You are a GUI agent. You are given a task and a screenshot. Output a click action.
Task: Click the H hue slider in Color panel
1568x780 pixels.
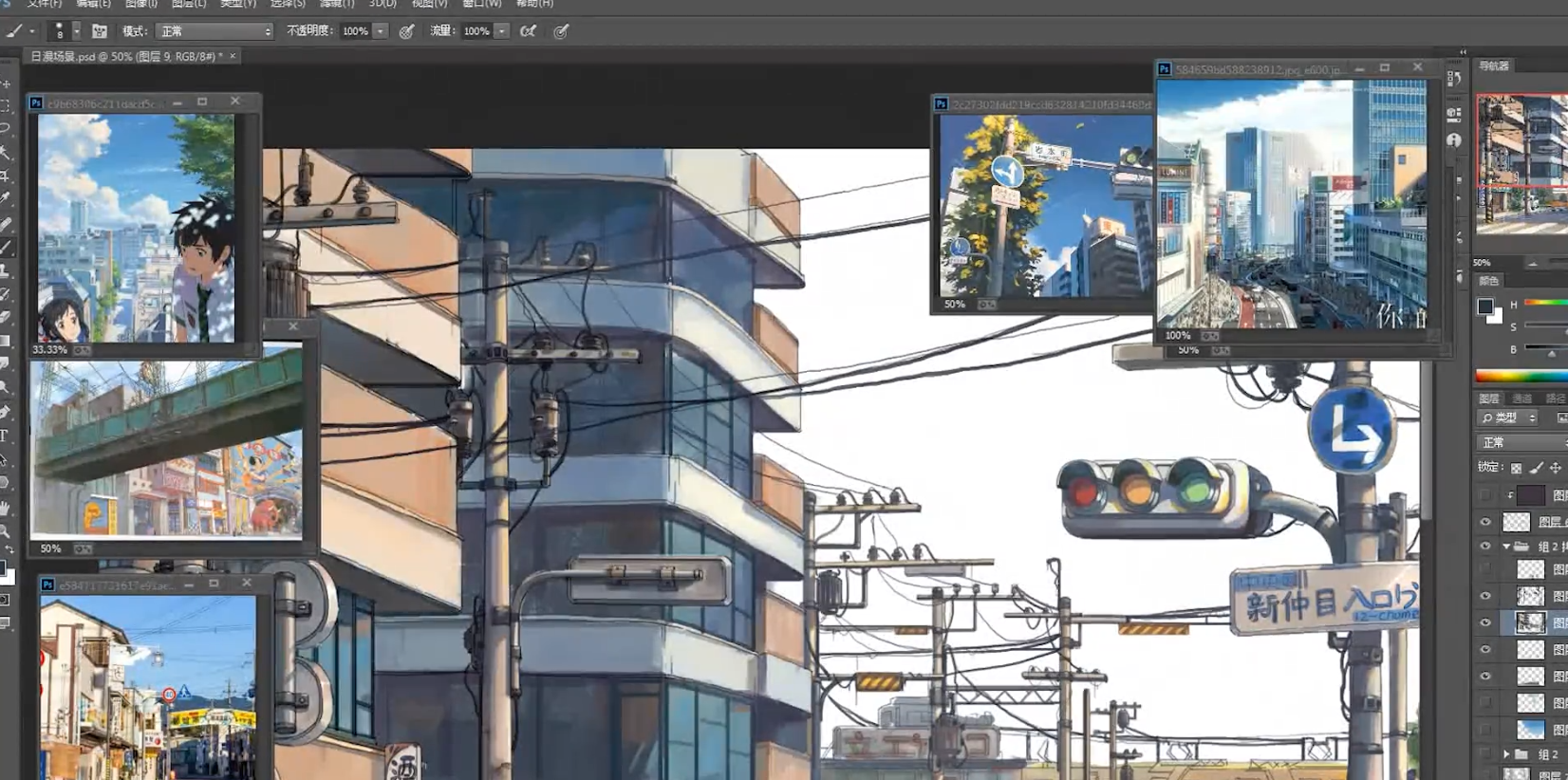pos(1545,304)
